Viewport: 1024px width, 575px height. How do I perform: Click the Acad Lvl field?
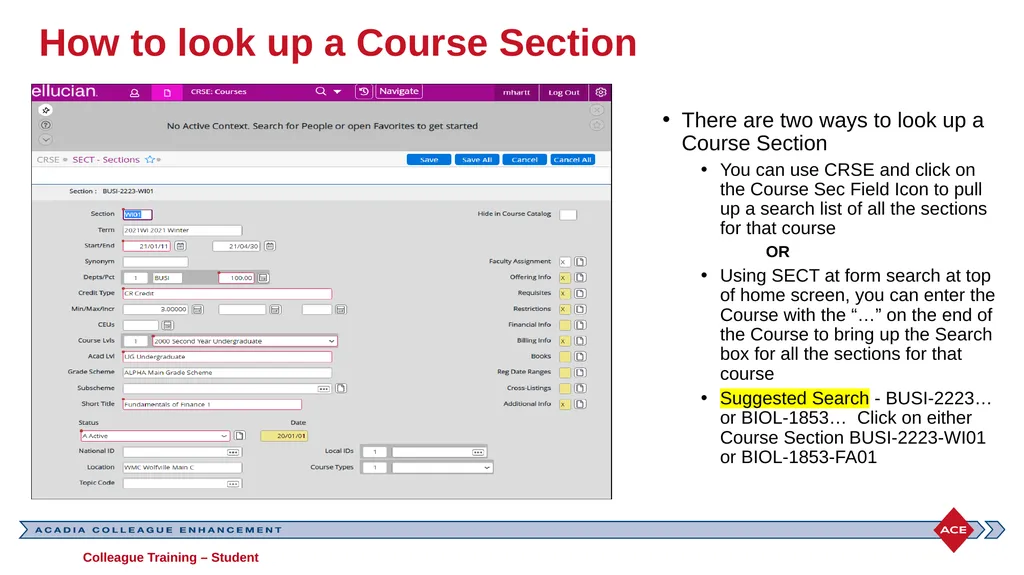pos(227,357)
